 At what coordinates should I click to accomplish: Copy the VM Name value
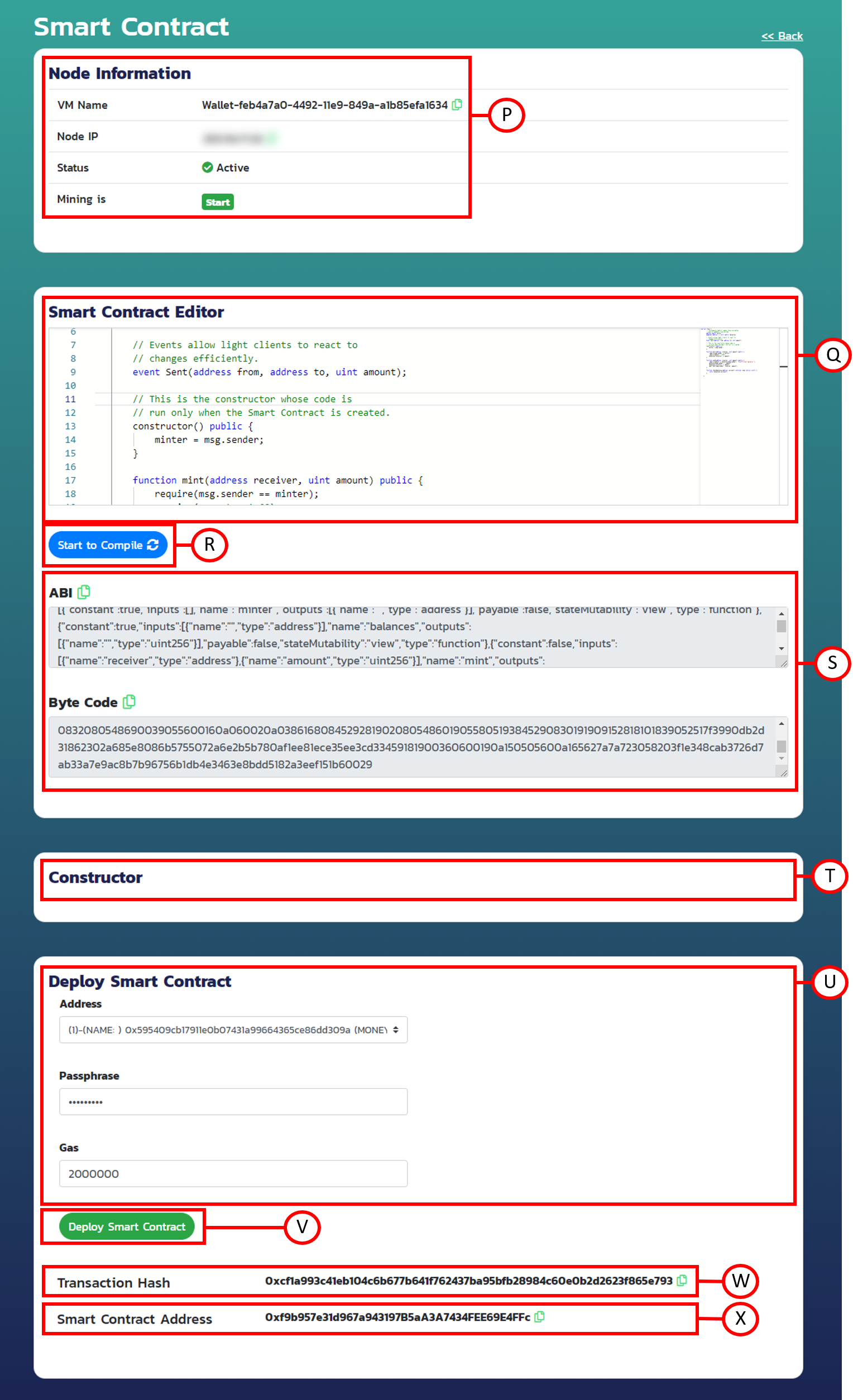456,104
